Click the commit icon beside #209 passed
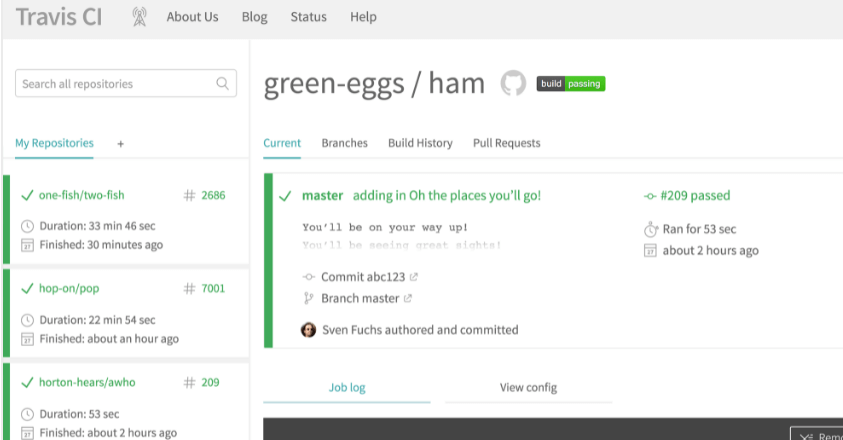Viewport: 843px width, 440px height. coord(650,196)
